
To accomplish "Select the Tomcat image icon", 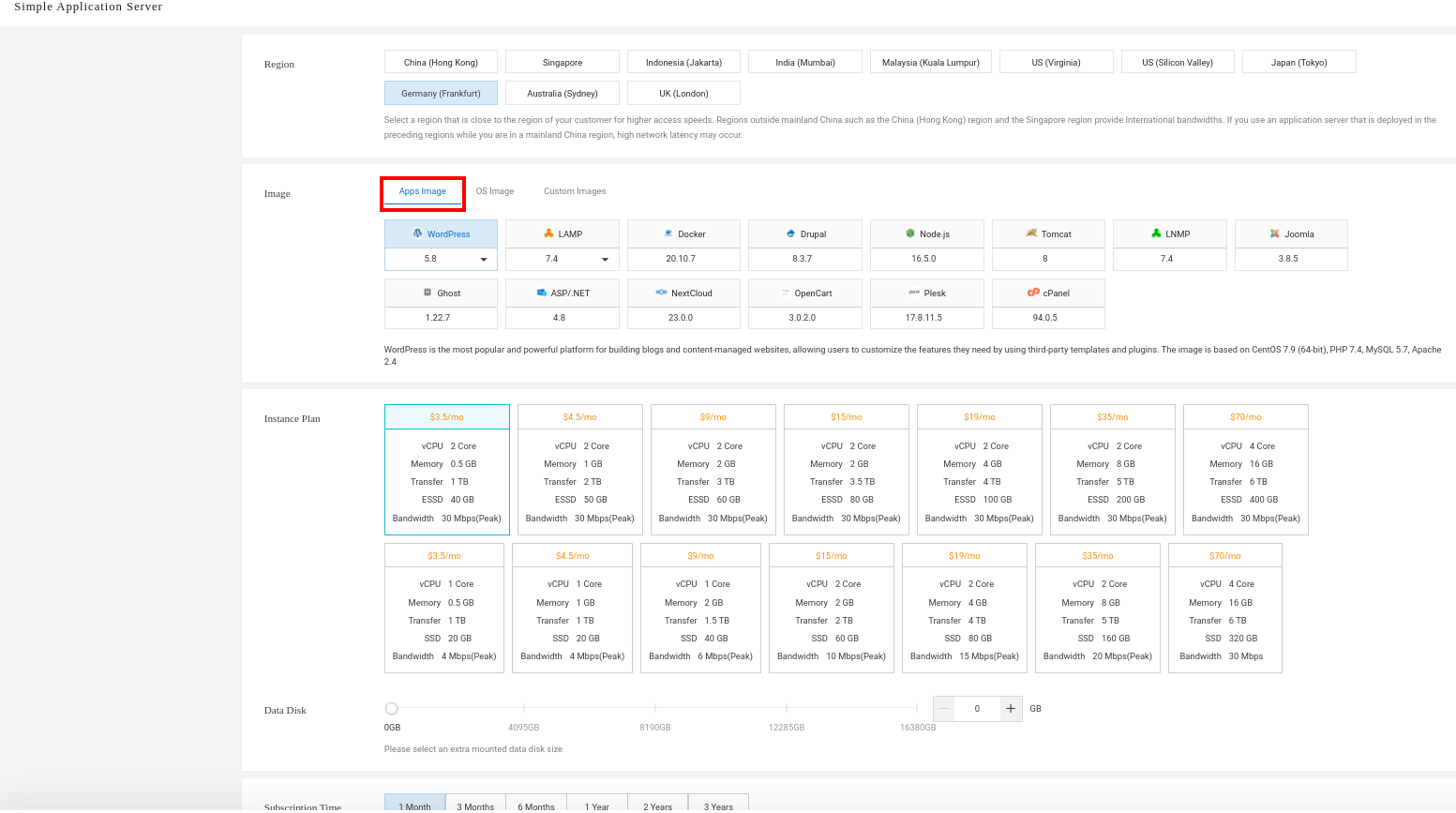I will click(1031, 233).
